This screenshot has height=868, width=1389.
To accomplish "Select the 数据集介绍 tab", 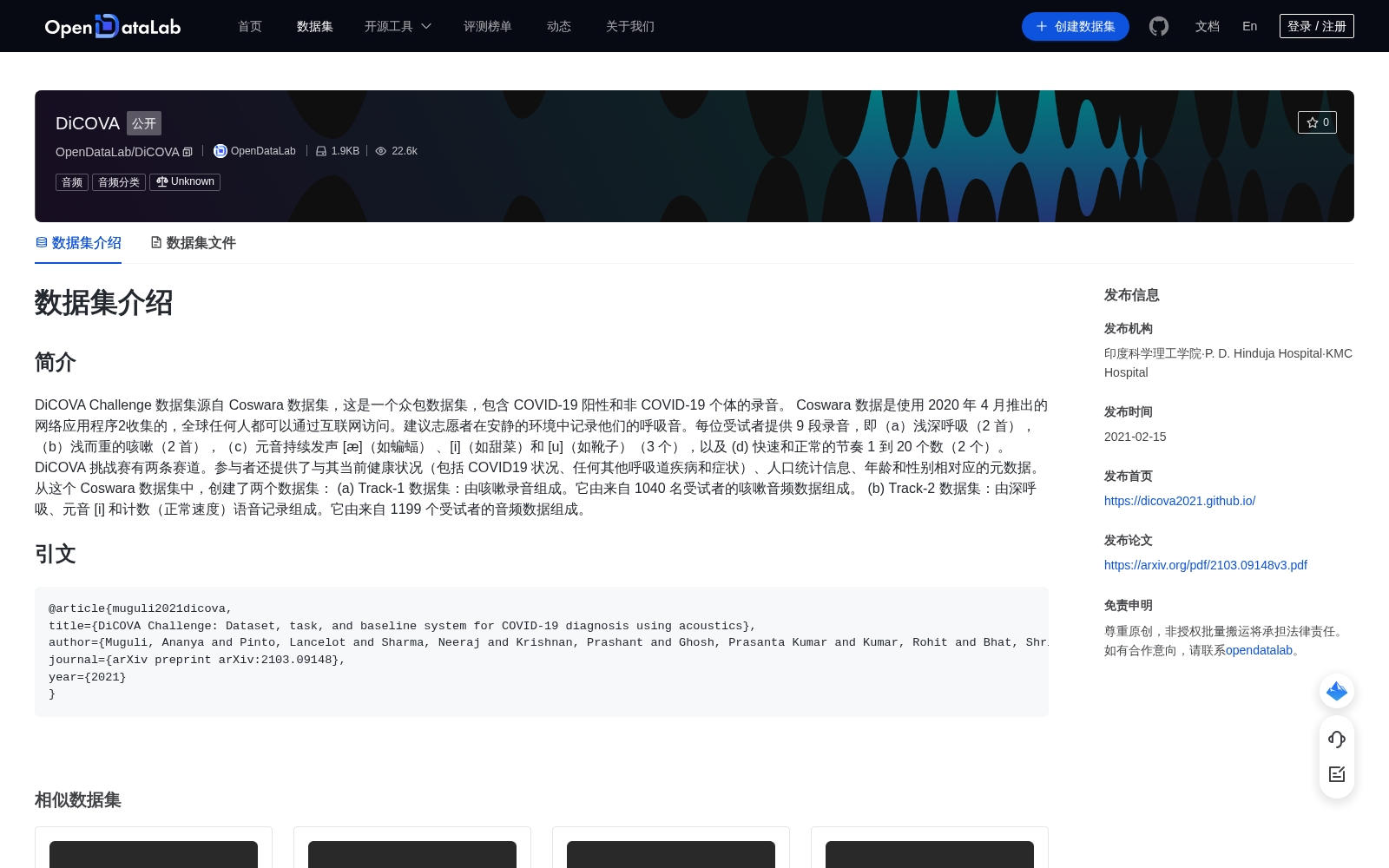I will point(78,243).
